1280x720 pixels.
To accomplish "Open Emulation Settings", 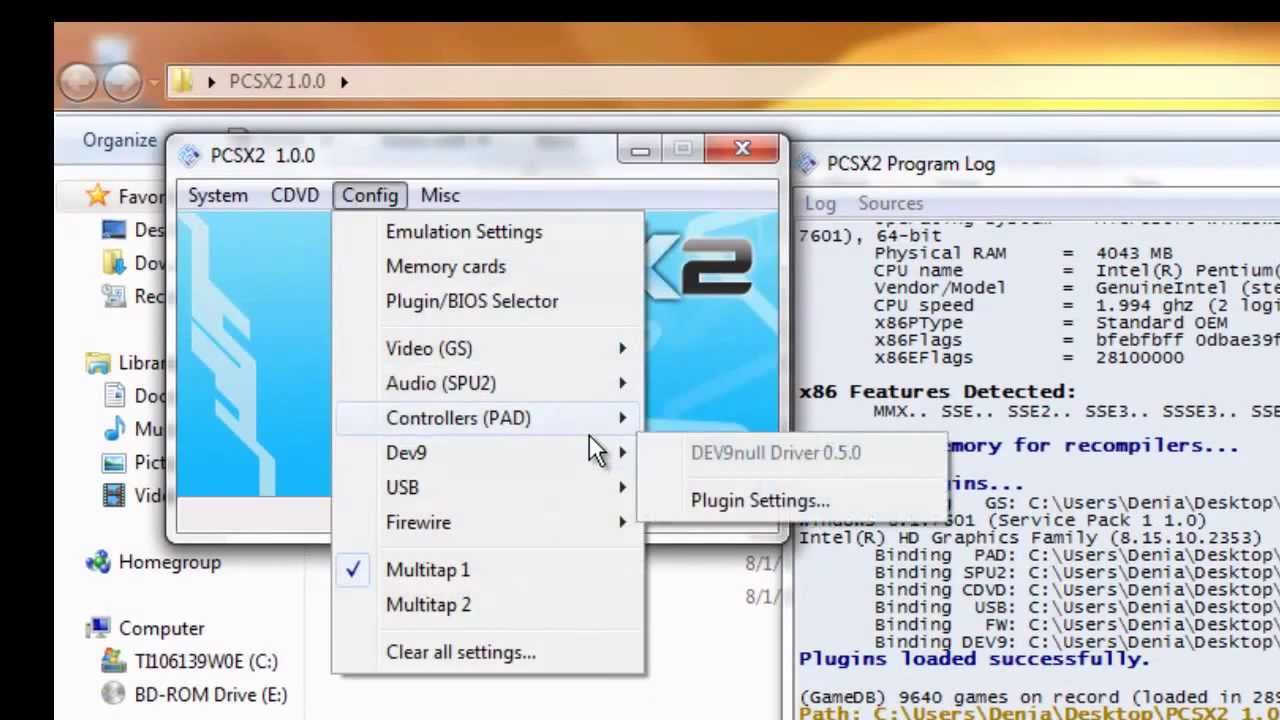I will pyautogui.click(x=488, y=232).
